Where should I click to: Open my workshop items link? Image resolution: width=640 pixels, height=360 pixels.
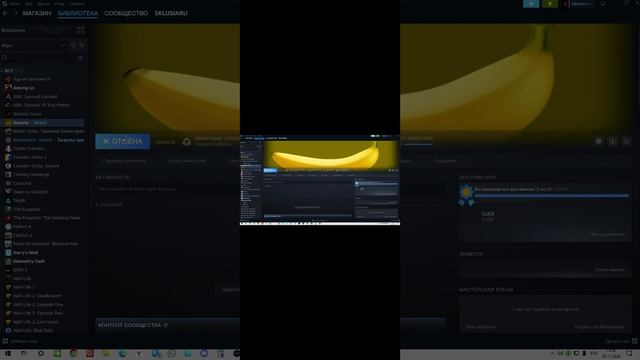click(x=480, y=327)
